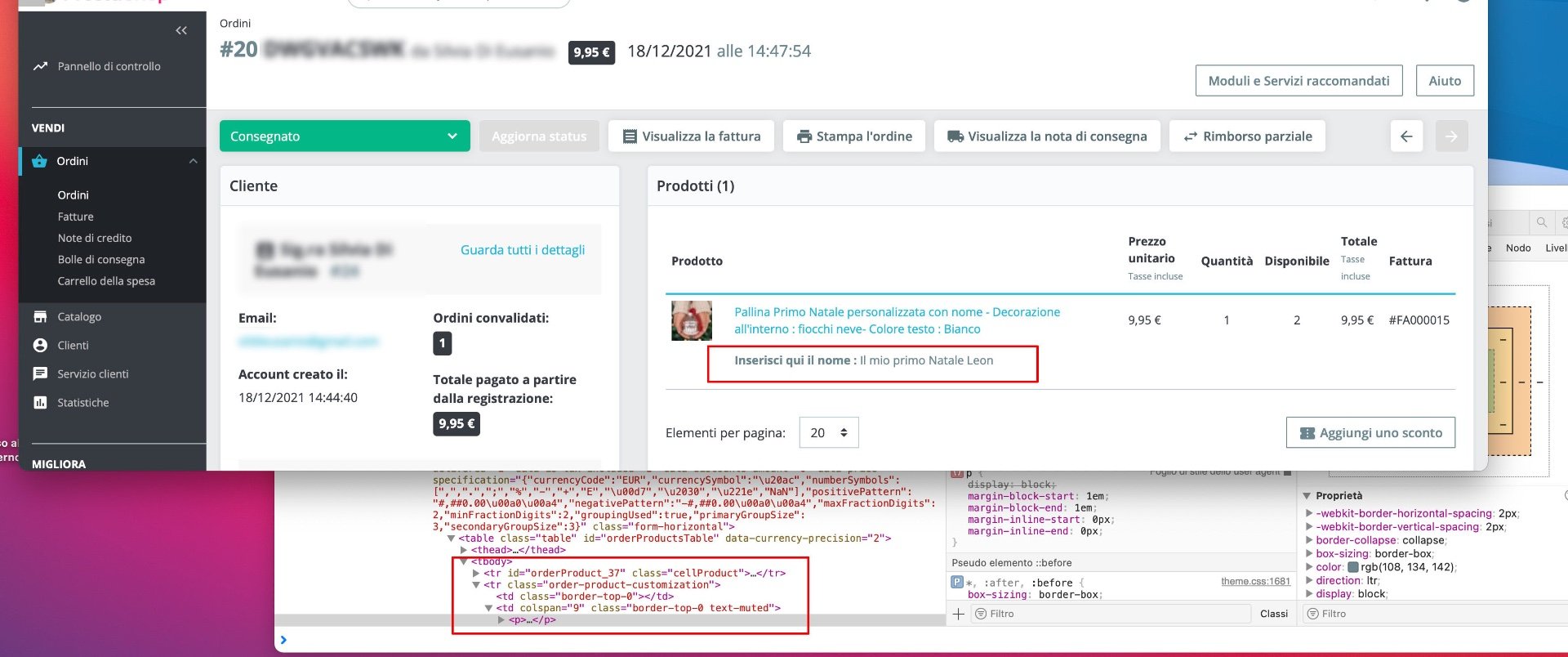Click the ticket icon on Aggiungi uno sconto

(1307, 433)
